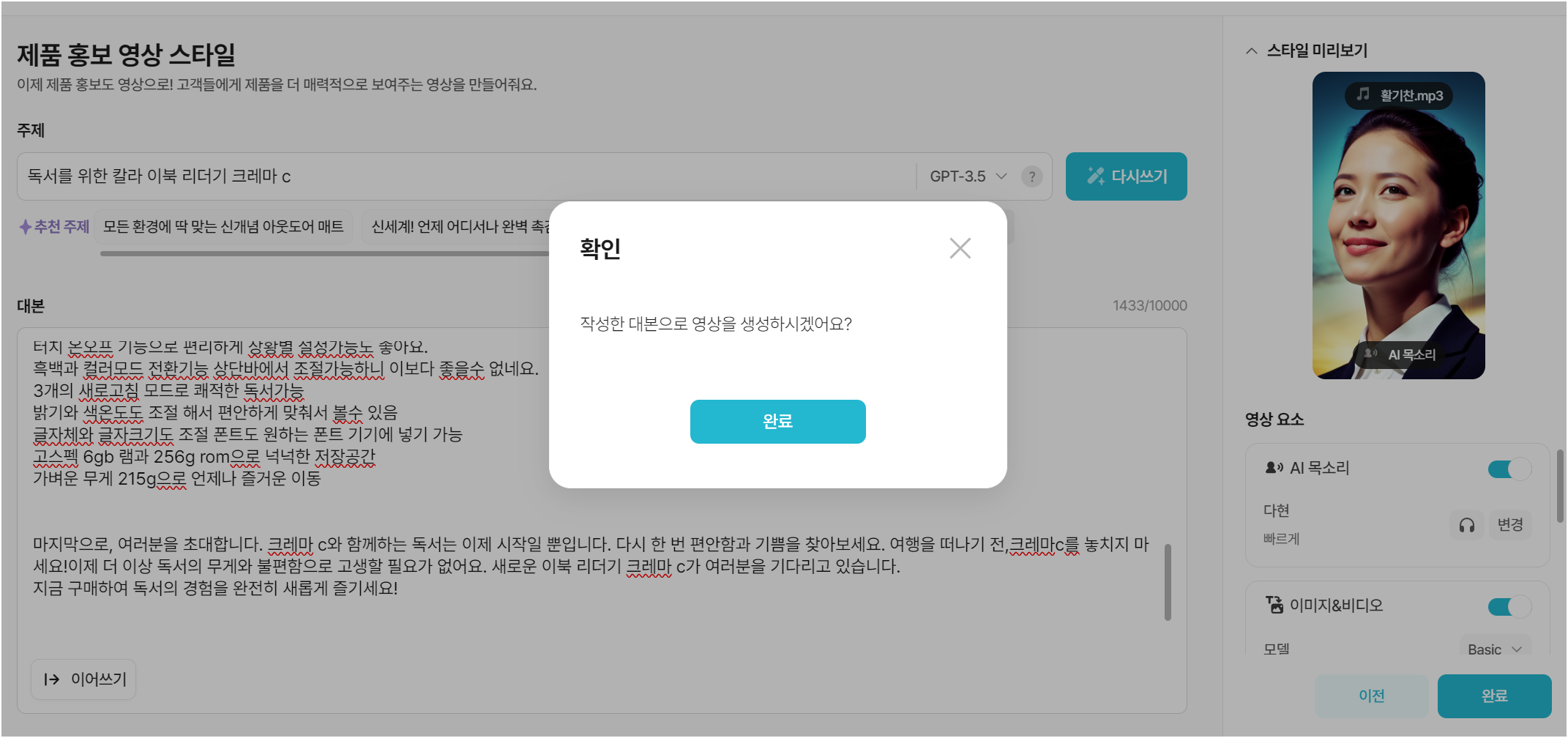The image size is (1568, 738).
Task: Click the 제품 홍보 영상 스타일 title
Action: pos(127,54)
